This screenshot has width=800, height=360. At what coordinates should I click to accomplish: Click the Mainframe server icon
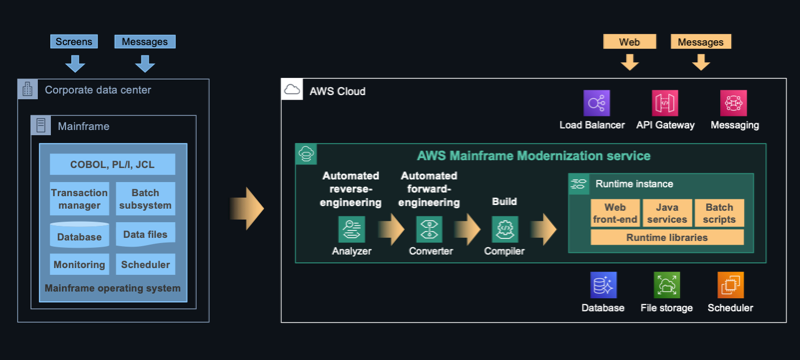pos(41,125)
